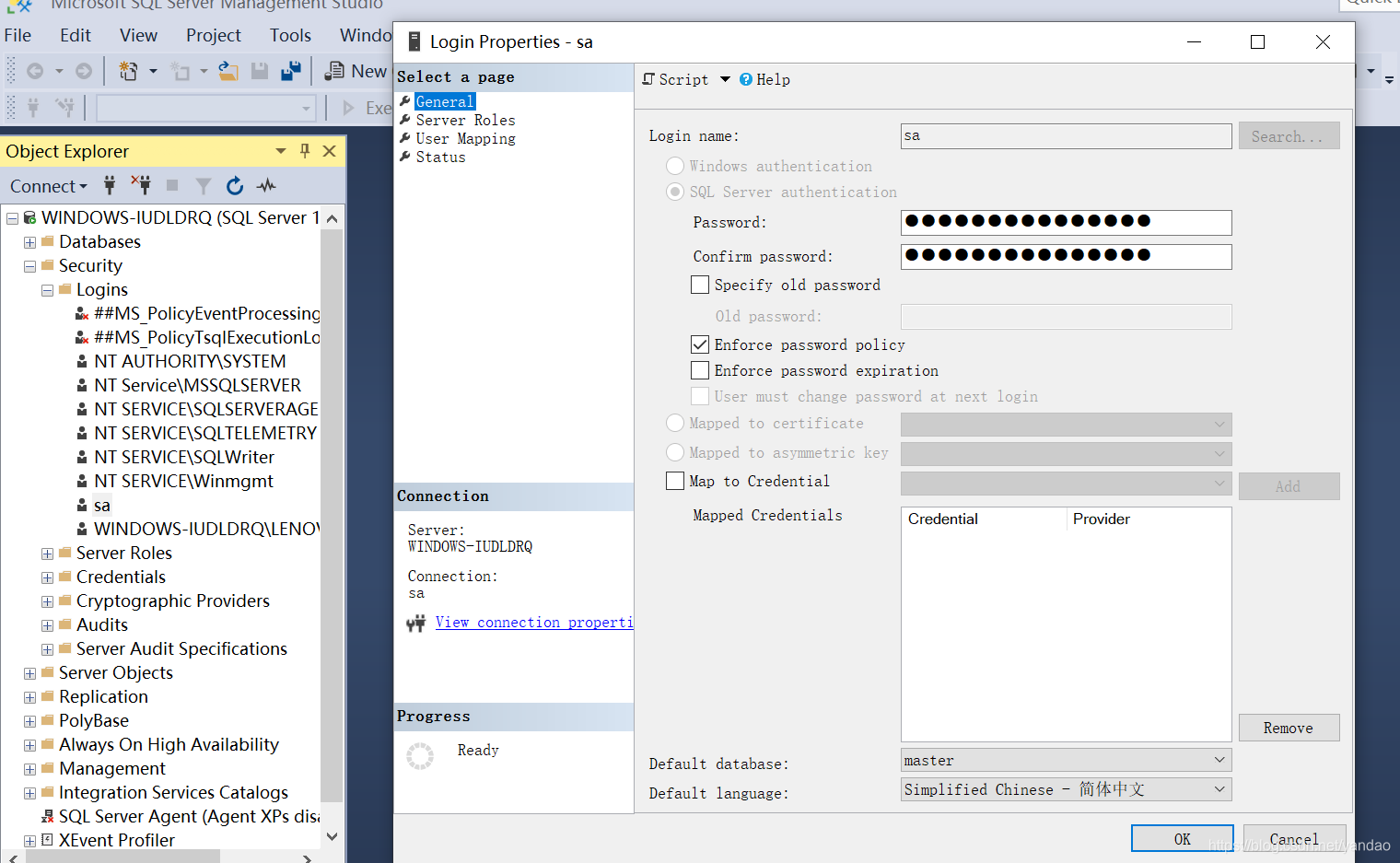1400x863 pixels.
Task: Select the Server Roles page
Action: tap(464, 120)
